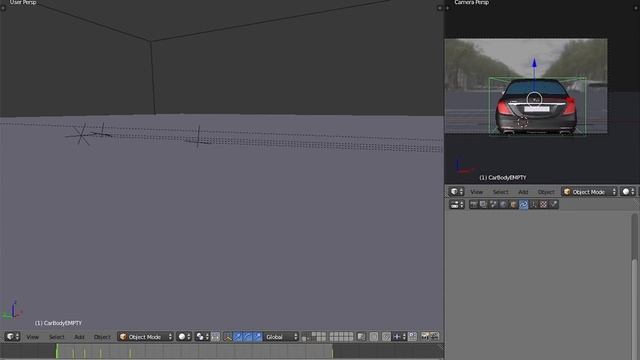Click white manipulator circle on car

click(534, 100)
